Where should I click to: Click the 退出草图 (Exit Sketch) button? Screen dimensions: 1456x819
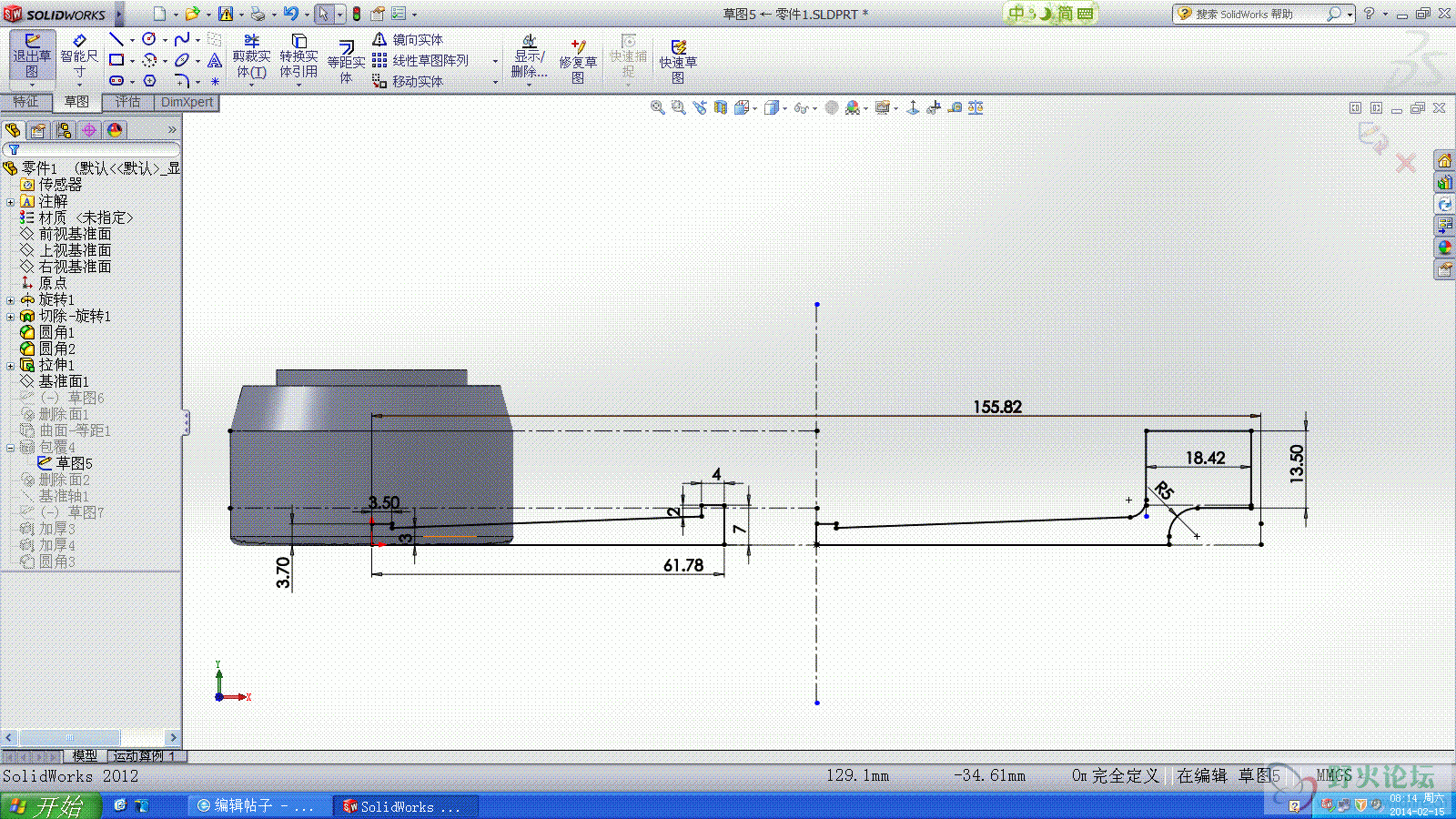coord(32,58)
